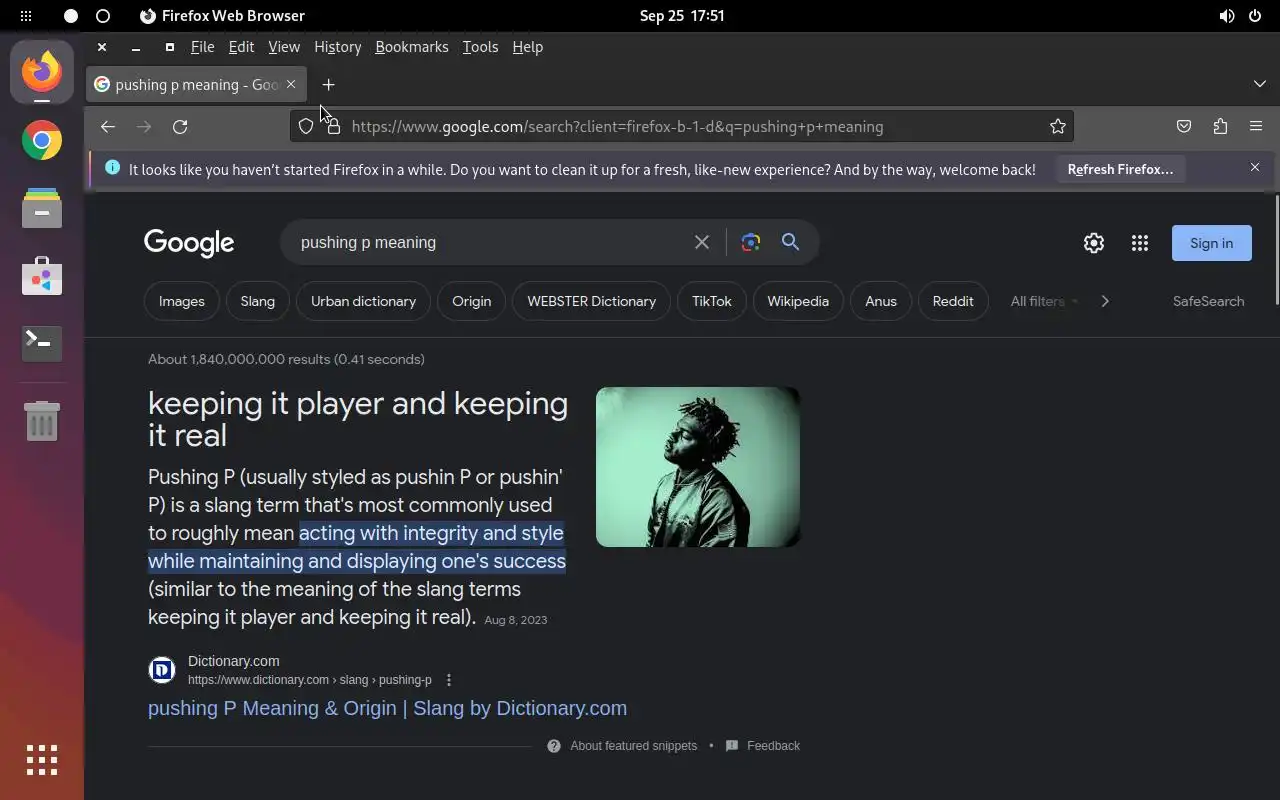
Task: Switch to the pushing p meaning tab
Action: [197, 85]
